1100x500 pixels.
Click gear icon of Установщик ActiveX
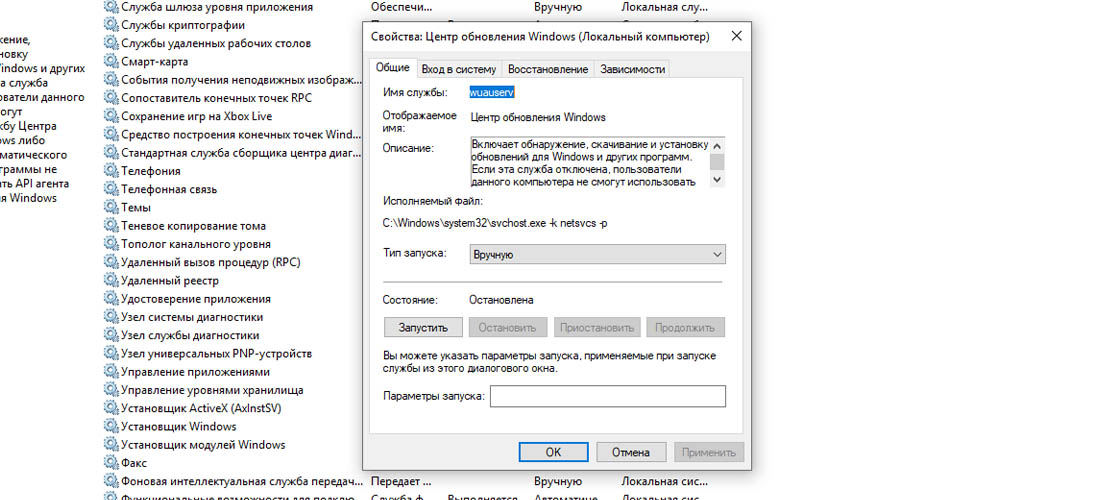pos(111,408)
